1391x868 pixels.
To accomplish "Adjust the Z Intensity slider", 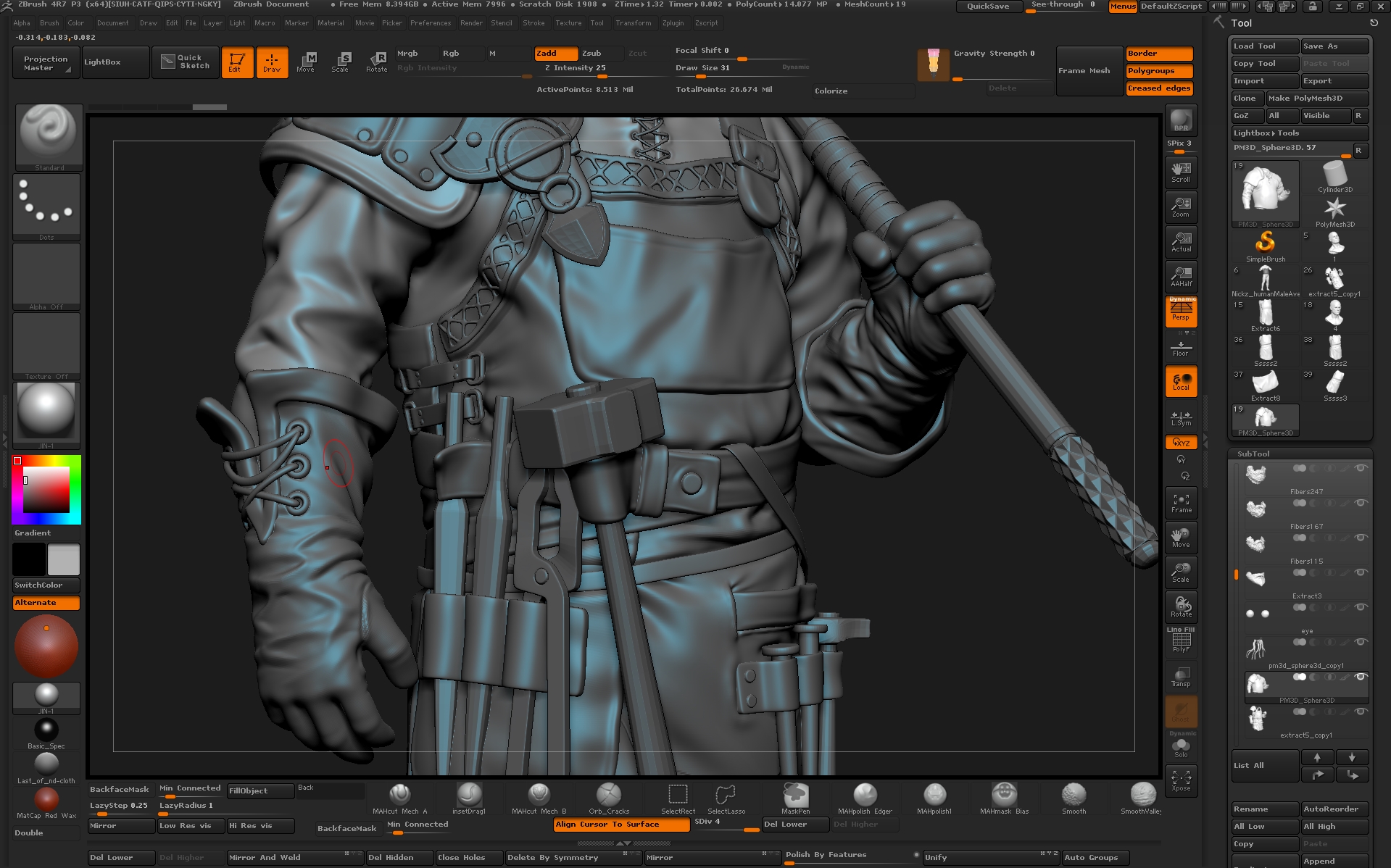I will coord(603,71).
